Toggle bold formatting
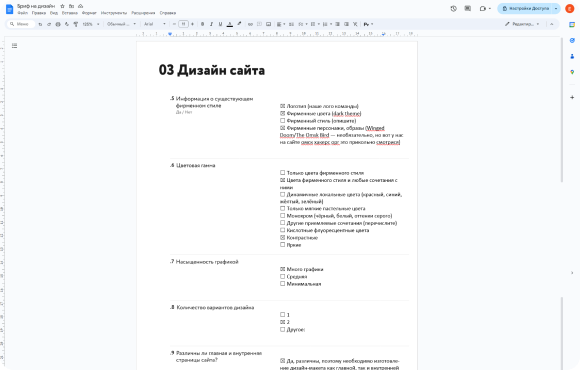The width and height of the screenshot is (580, 370). [x=202, y=24]
